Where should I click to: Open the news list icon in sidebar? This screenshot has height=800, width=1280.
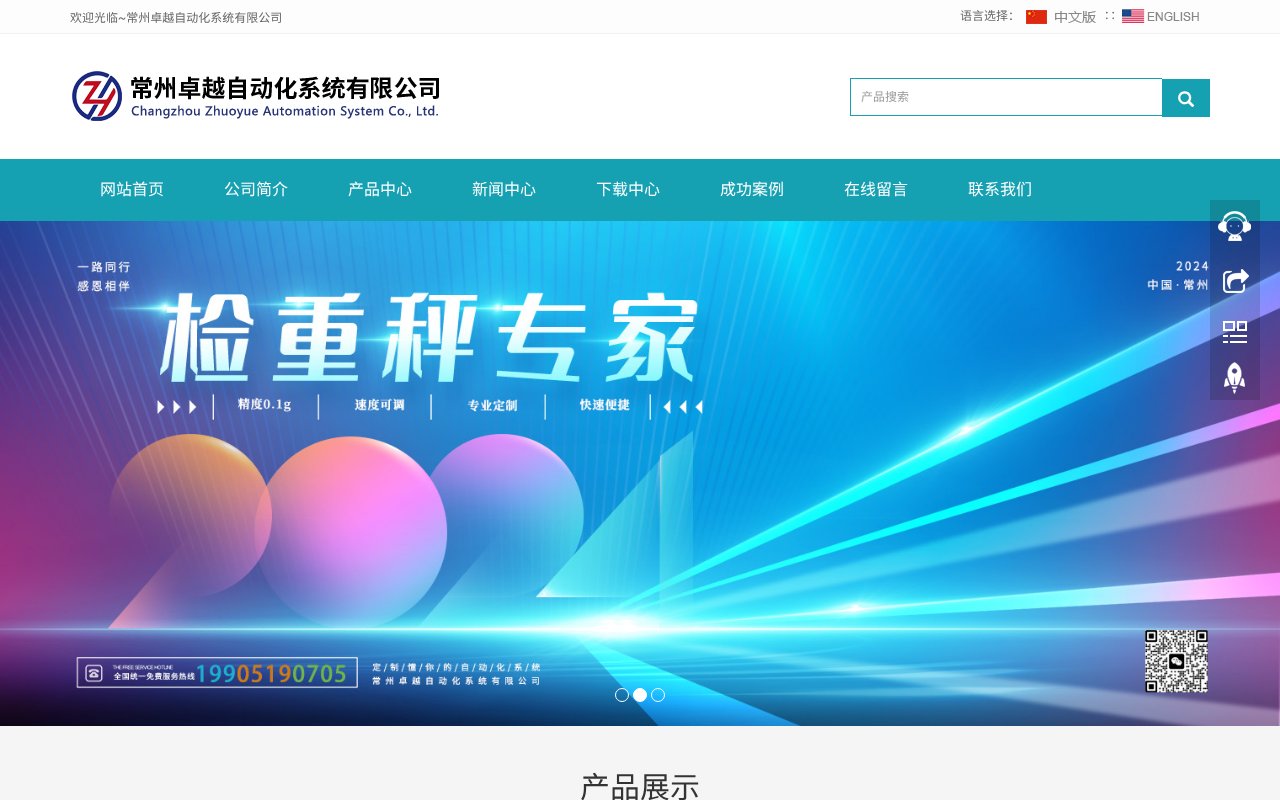pyautogui.click(x=1234, y=331)
